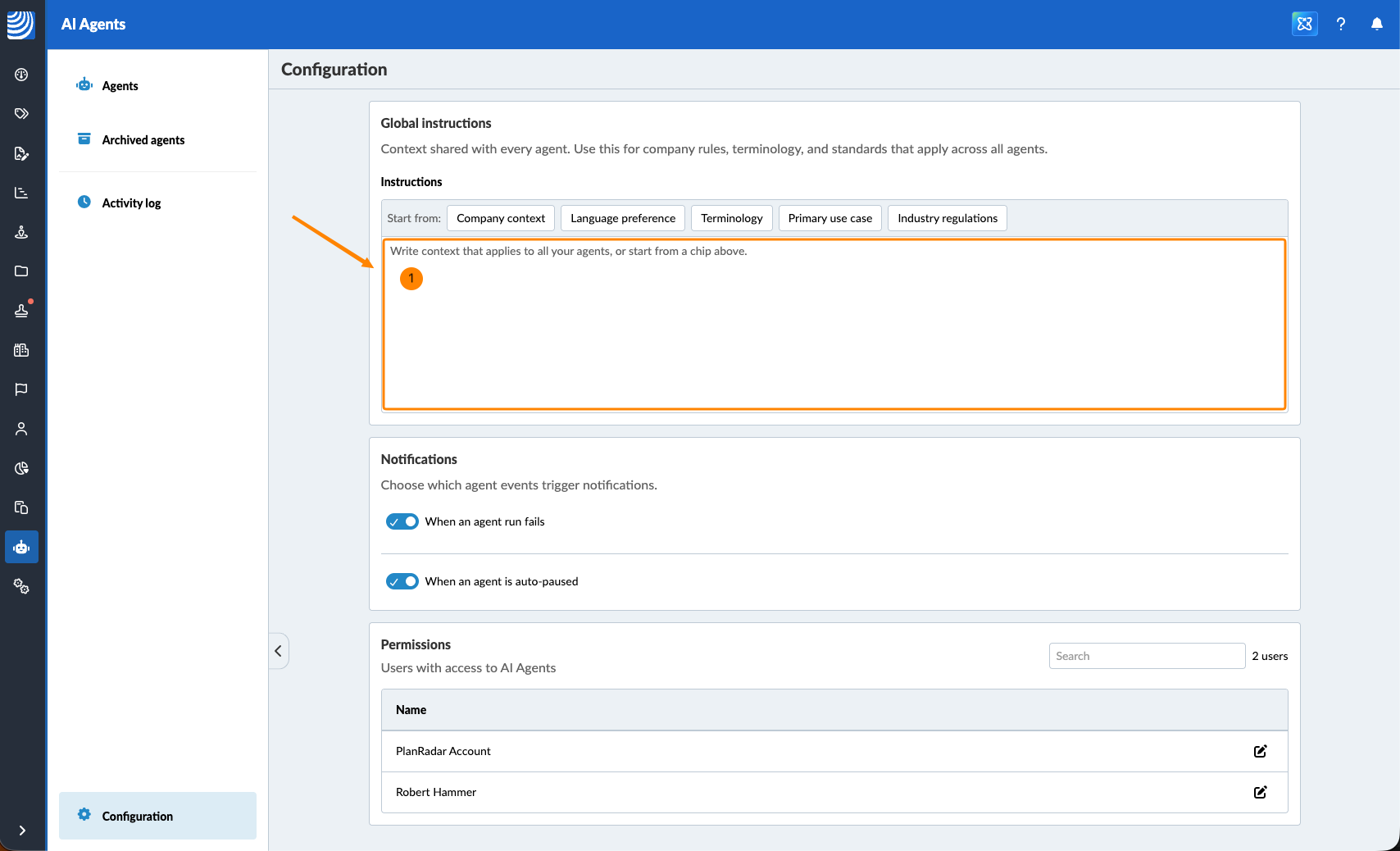The width and height of the screenshot is (1400, 851).
Task: Click the 'Permissions' section heading
Action: (416, 644)
